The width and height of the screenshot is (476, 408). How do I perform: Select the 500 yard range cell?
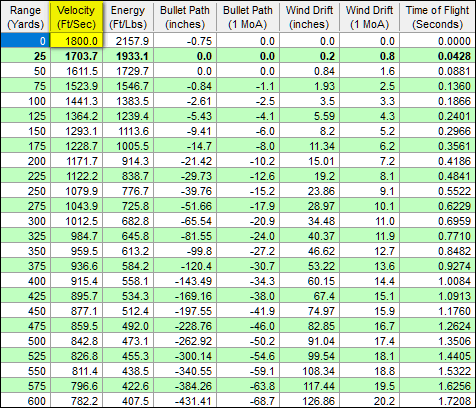(25, 341)
